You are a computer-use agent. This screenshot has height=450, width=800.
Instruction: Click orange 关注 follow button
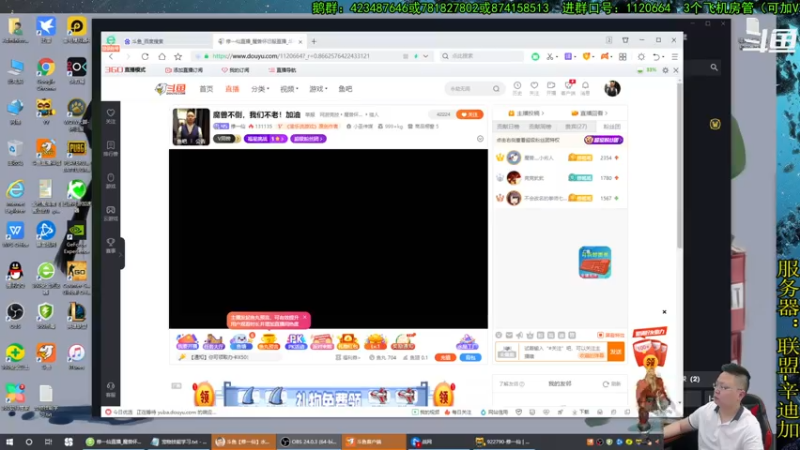(x=469, y=114)
